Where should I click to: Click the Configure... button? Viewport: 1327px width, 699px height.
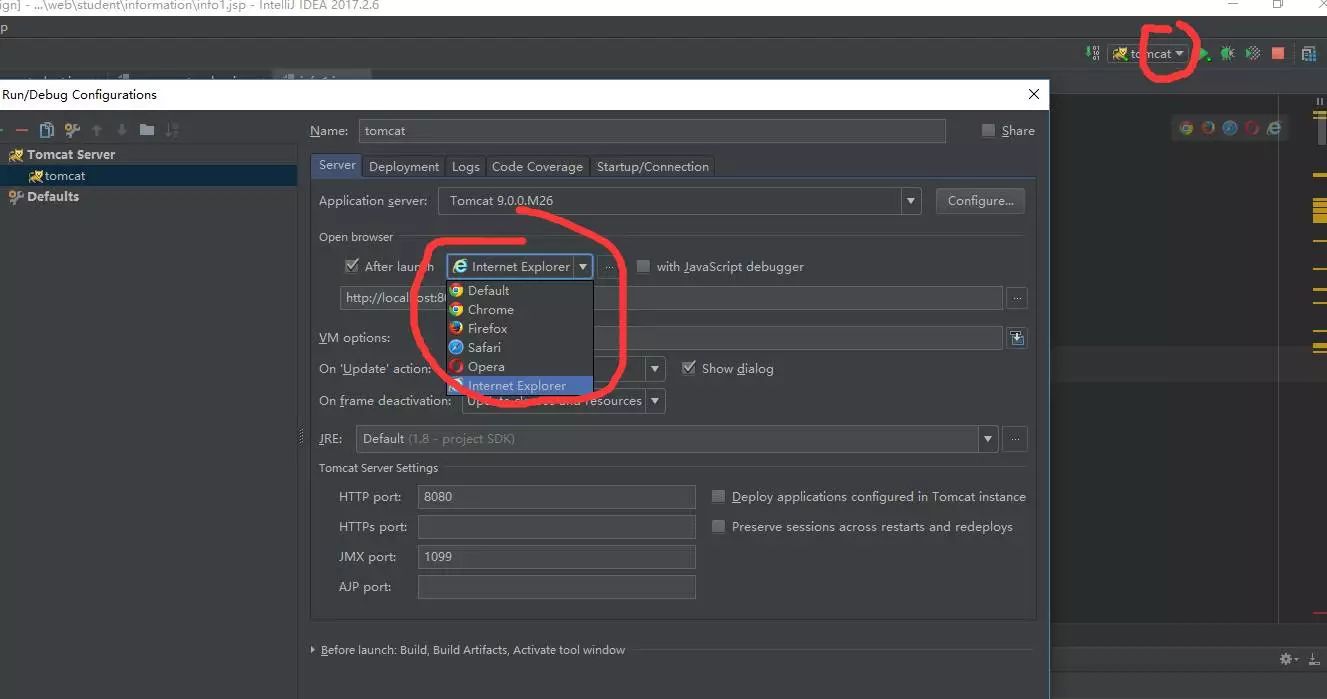(x=980, y=200)
